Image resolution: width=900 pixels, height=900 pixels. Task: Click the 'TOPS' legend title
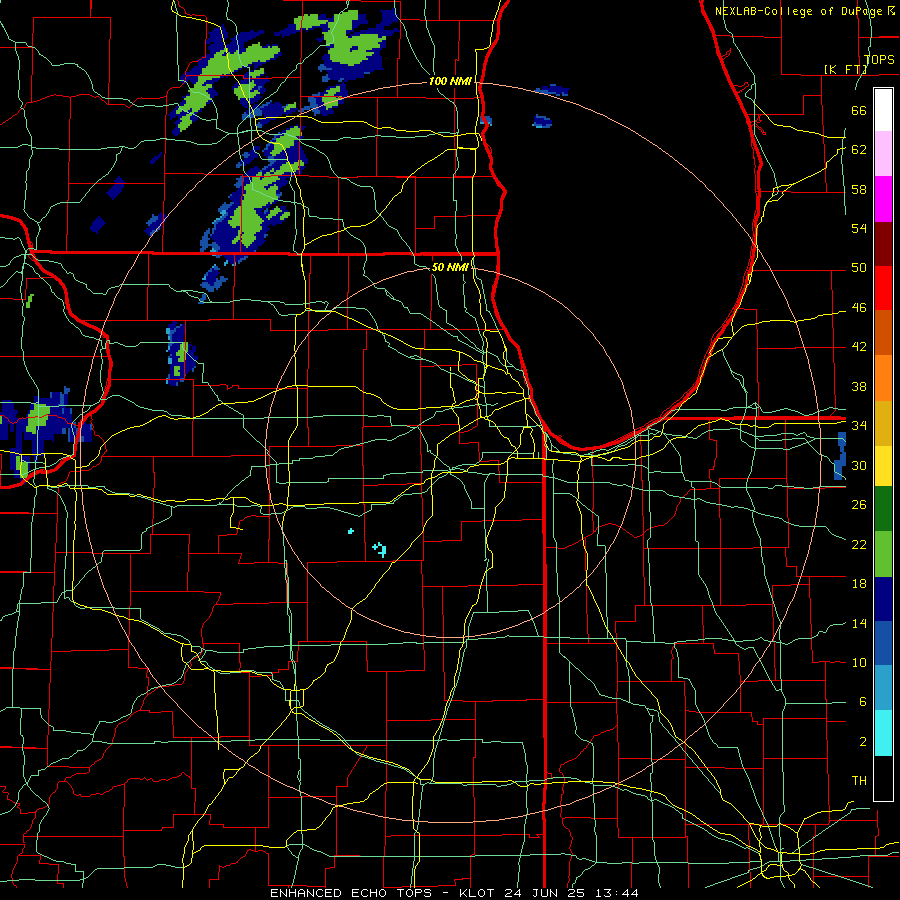pyautogui.click(x=879, y=60)
